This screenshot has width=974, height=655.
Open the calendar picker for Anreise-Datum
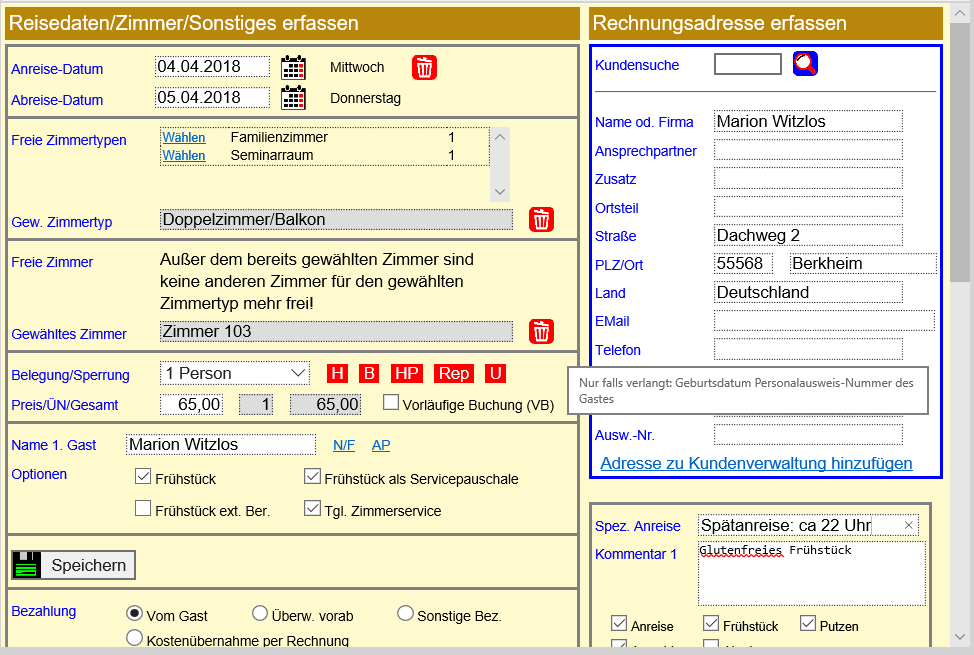pyautogui.click(x=295, y=66)
